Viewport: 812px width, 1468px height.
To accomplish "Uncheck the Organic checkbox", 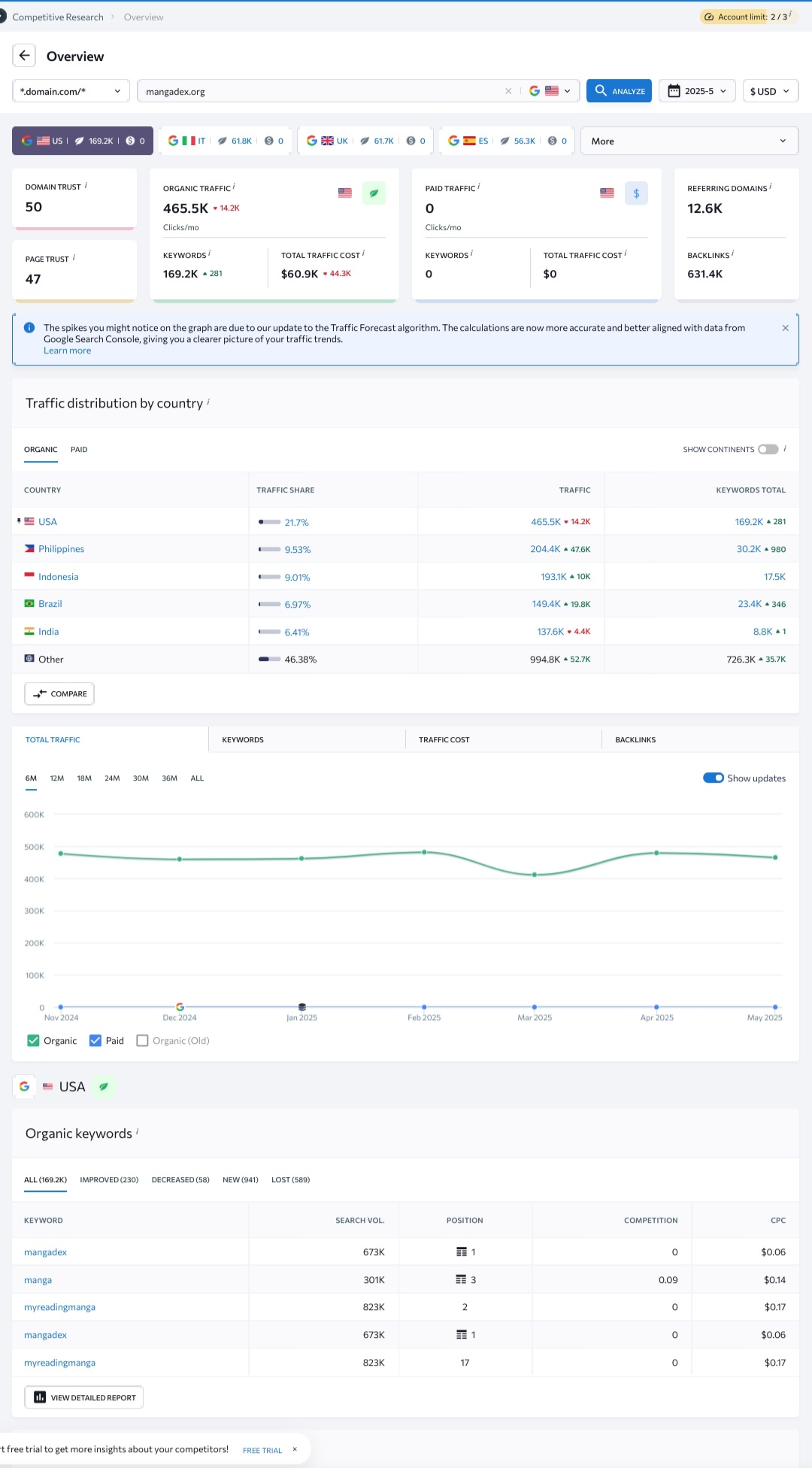I will pos(33,1041).
